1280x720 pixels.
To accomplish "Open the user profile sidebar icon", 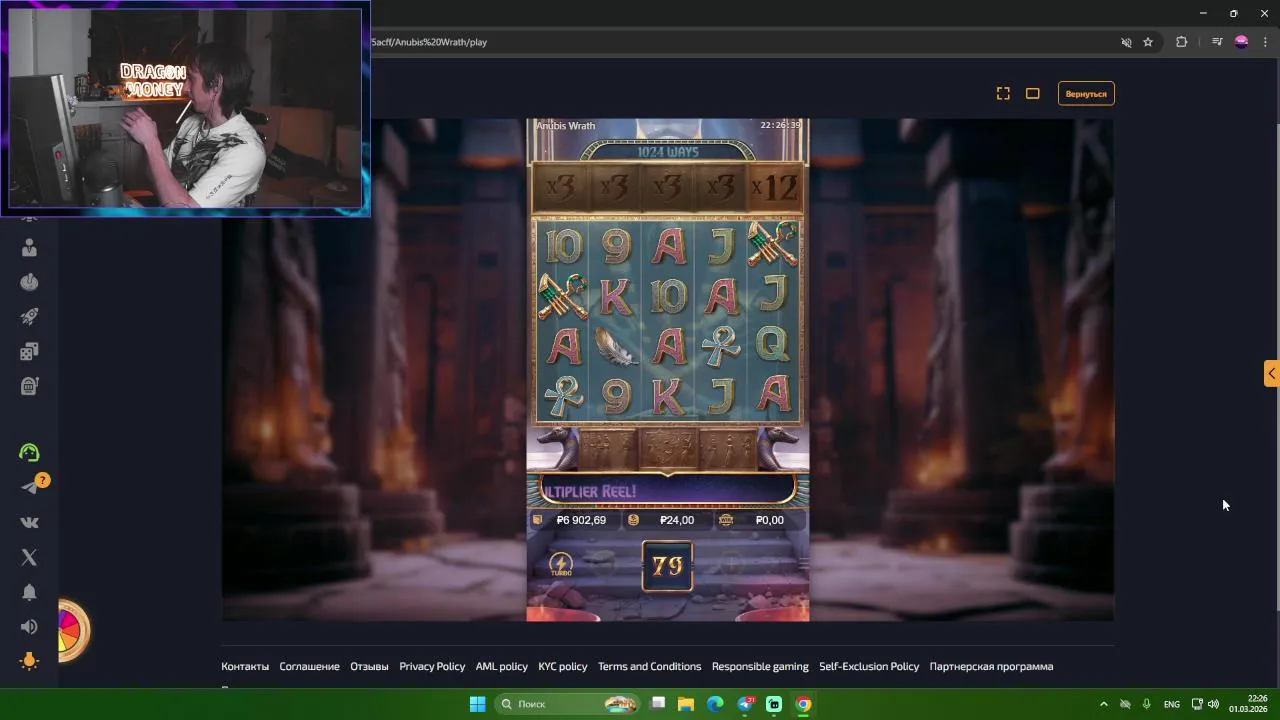I will (29, 248).
